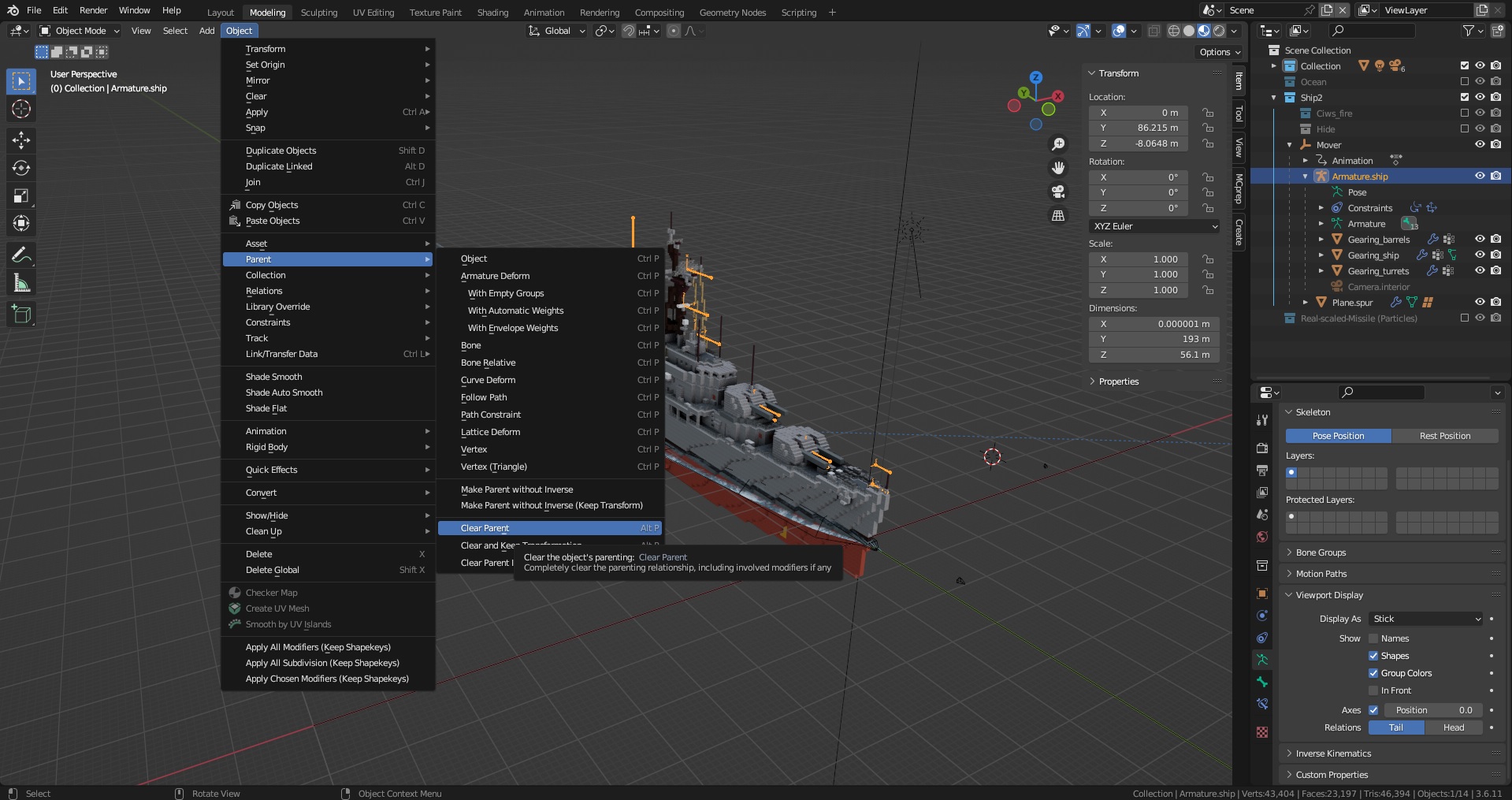This screenshot has width=1512, height=800.
Task: Select the Cursor tool in the toolbar
Action: click(x=21, y=109)
